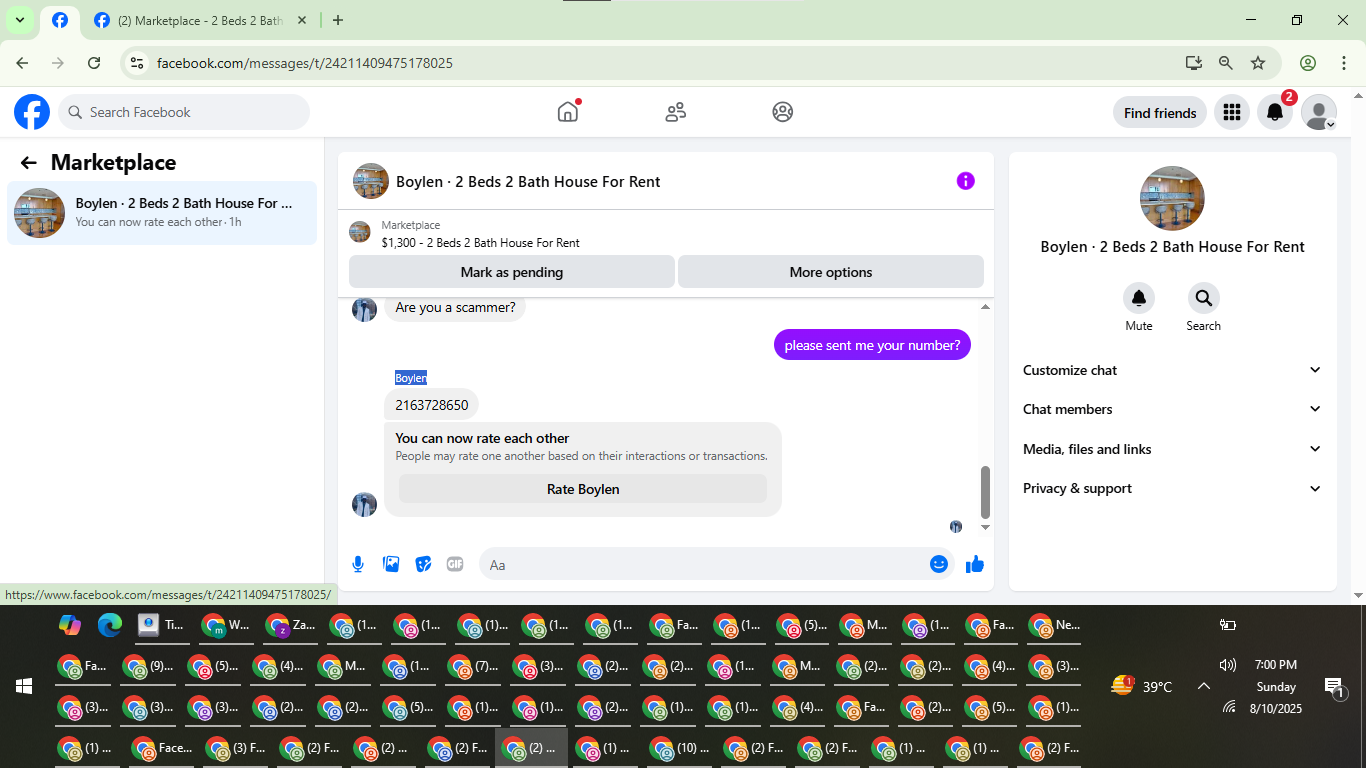1366x768 pixels.
Task: Open volume control in tray
Action: click(1228, 665)
